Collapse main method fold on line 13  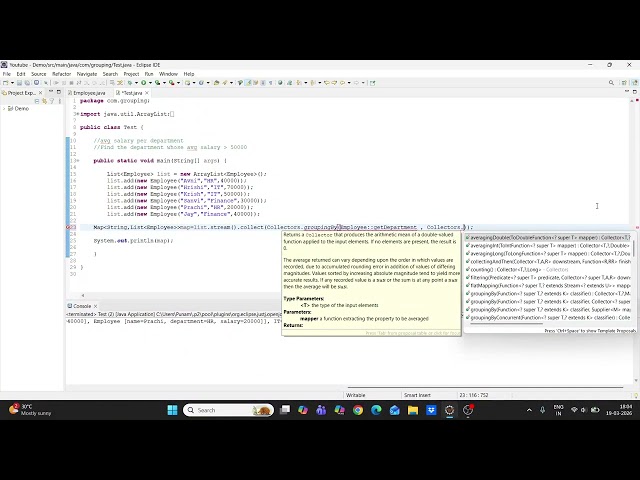[x=77, y=161]
